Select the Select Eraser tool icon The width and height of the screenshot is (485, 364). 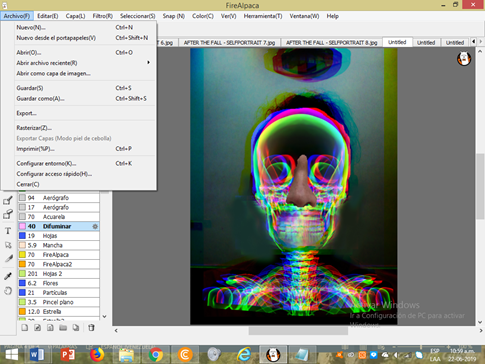[x=8, y=214]
